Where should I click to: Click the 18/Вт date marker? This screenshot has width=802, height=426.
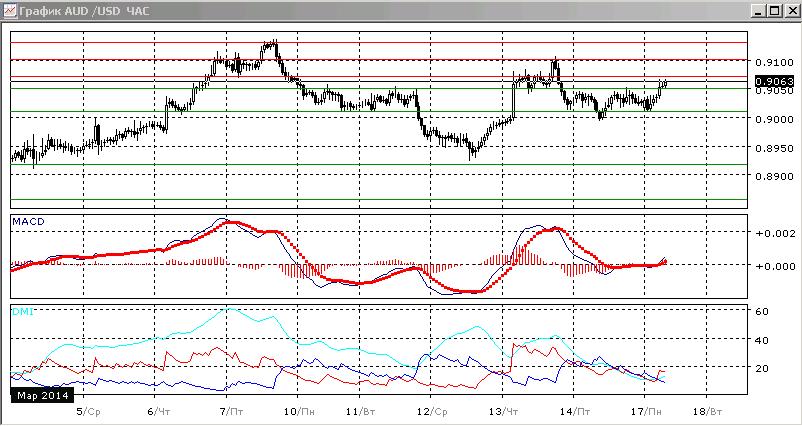pos(709,411)
